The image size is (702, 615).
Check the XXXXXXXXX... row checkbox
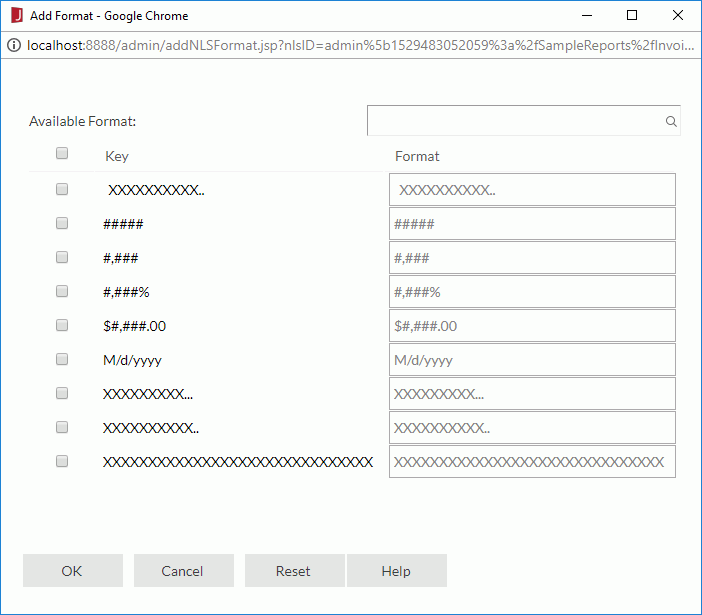point(62,393)
